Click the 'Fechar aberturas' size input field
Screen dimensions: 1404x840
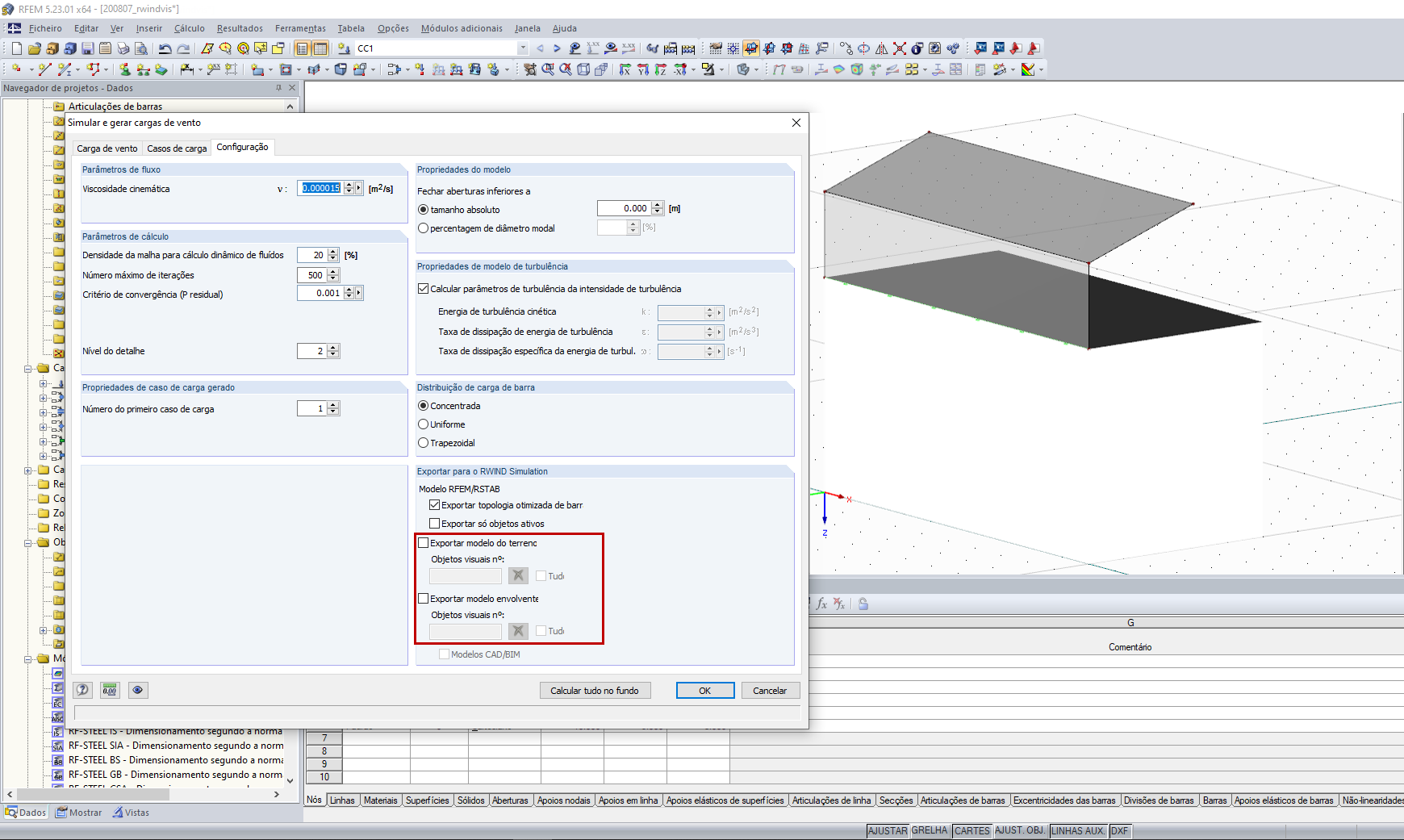coord(624,208)
